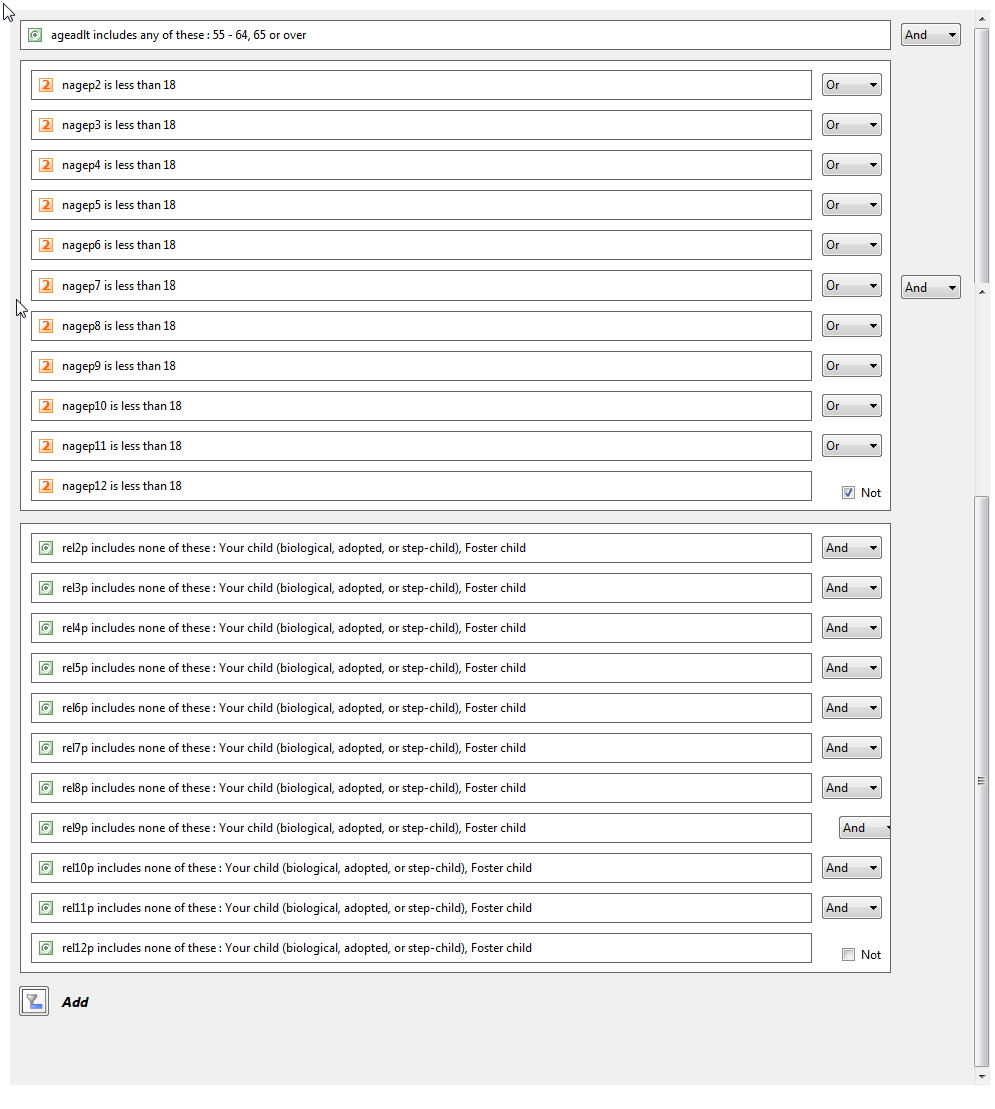Select the nagep9 is less than 18 condition
The width and height of the screenshot is (995, 1109).
click(x=421, y=366)
